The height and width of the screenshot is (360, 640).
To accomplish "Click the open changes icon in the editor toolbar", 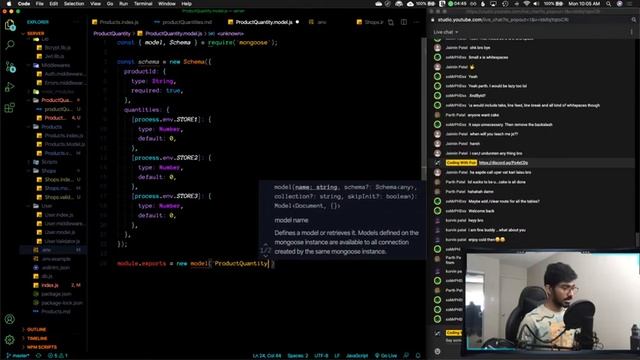I will point(391,22).
